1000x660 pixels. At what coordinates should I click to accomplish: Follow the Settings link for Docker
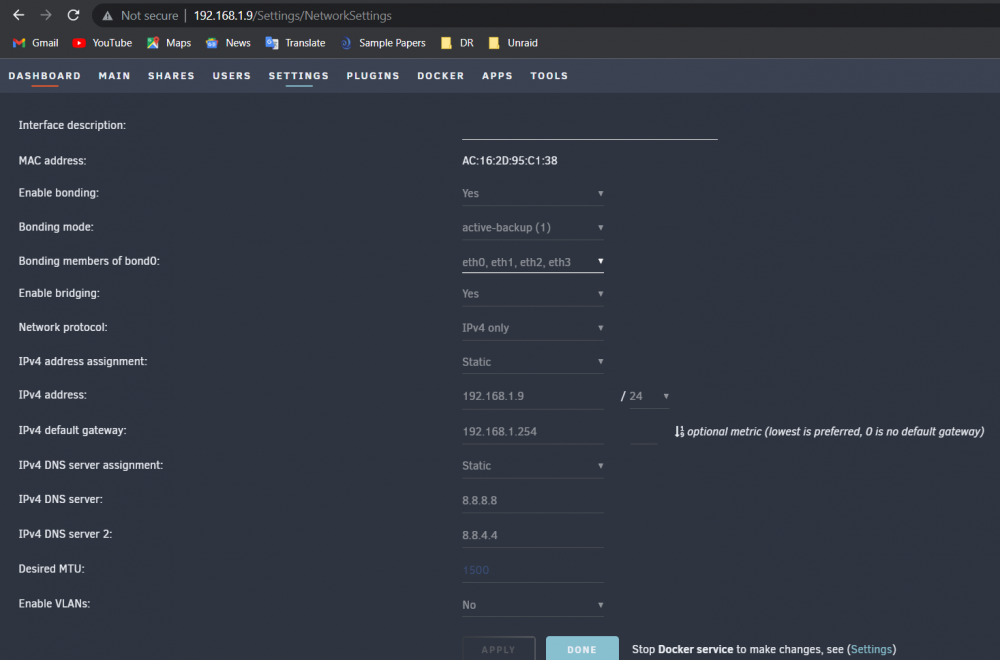(x=871, y=649)
